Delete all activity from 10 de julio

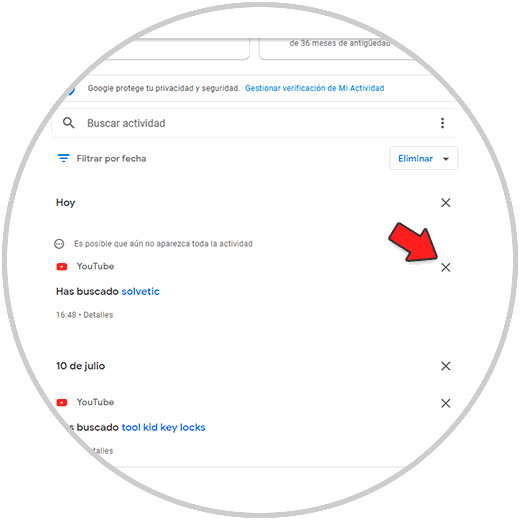point(446,366)
